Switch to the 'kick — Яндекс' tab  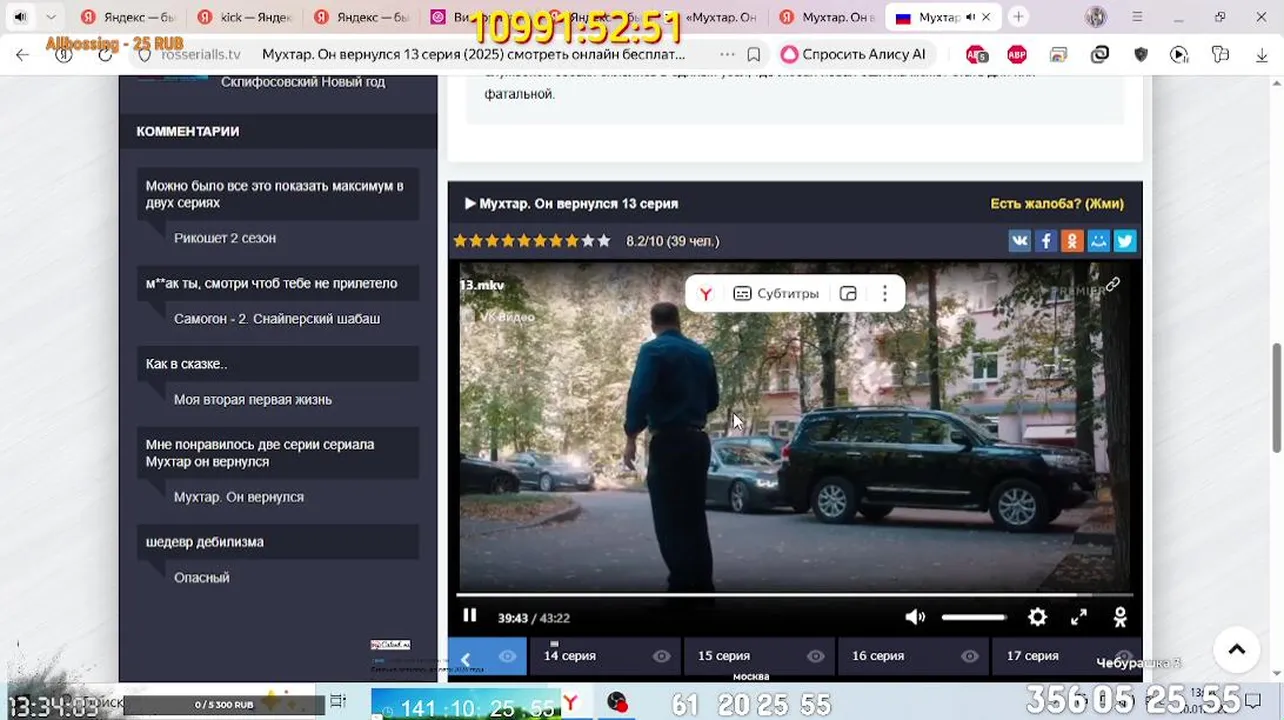245,17
